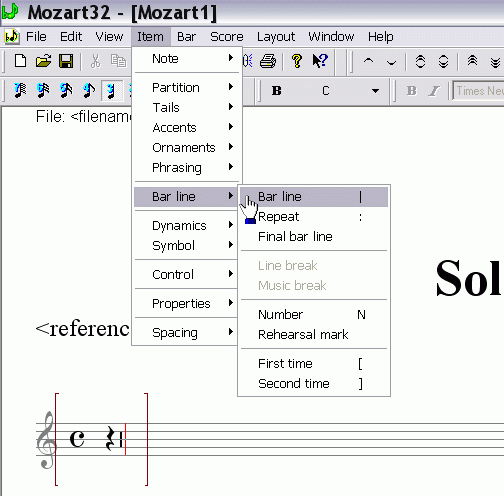Click Bar line in the Item menu
504x496 pixels.
(x=186, y=197)
